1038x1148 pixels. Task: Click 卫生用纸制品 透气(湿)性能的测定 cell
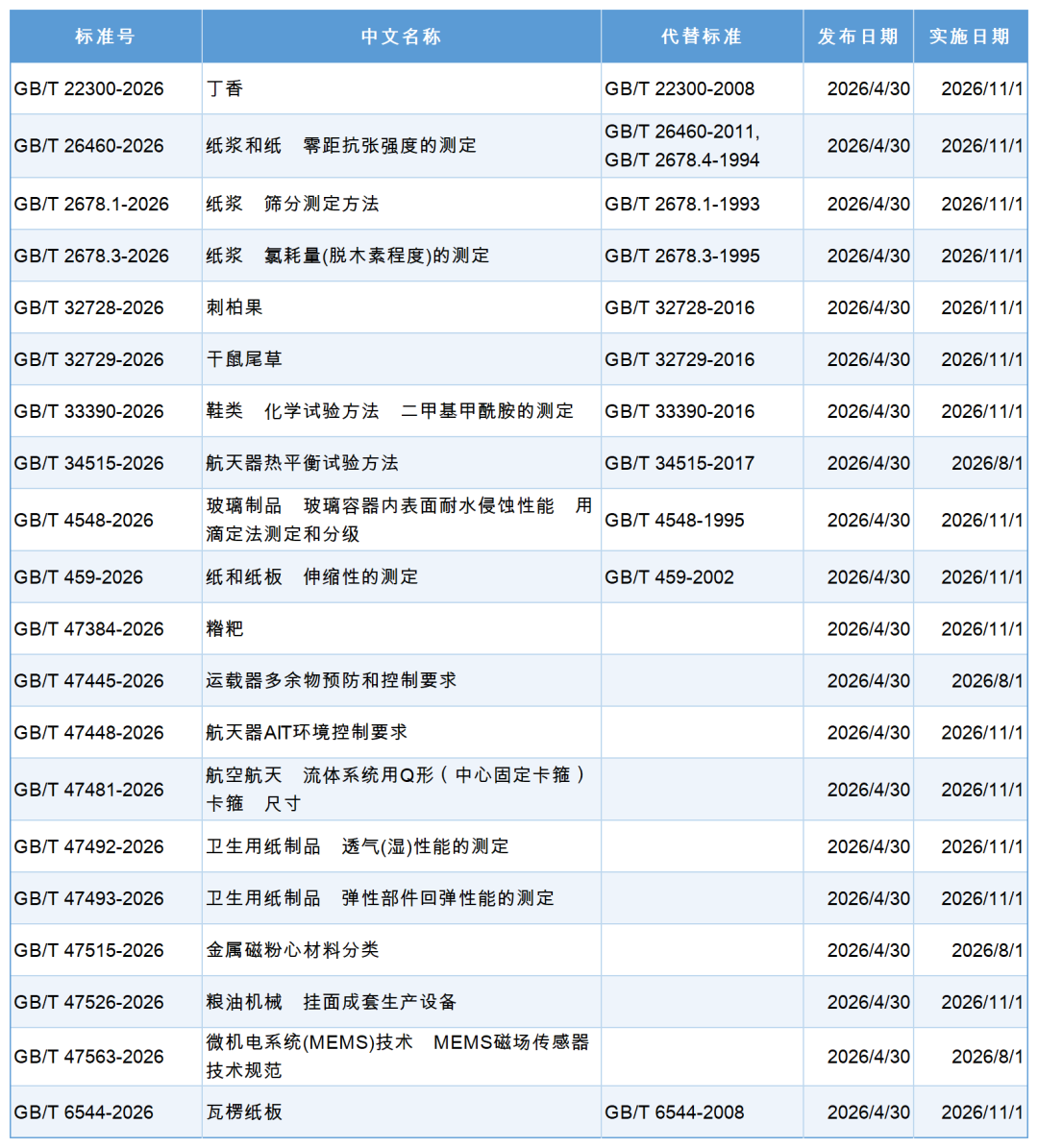point(402,847)
